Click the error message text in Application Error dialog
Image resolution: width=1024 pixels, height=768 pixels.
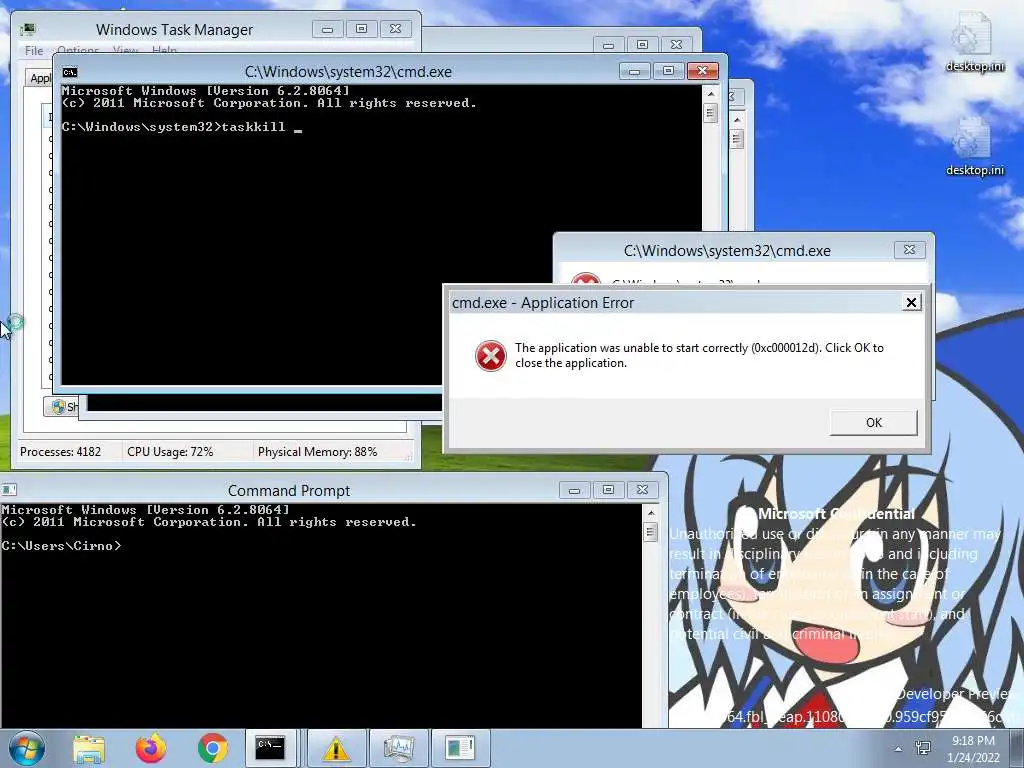[x=699, y=355]
